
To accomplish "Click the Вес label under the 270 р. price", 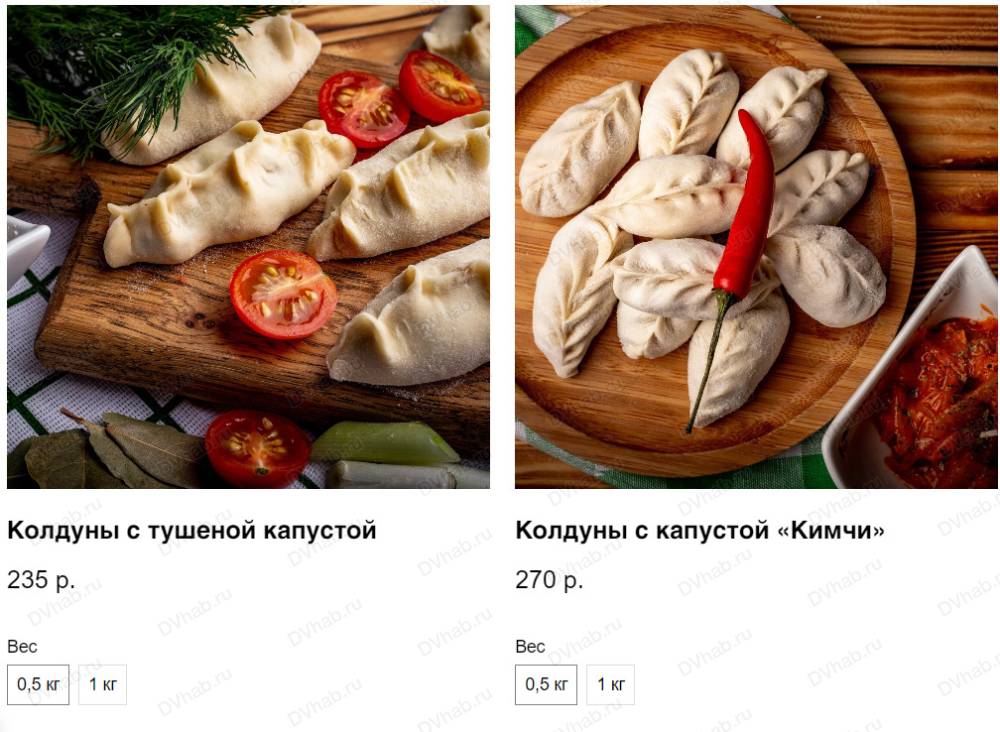I will coord(530,647).
